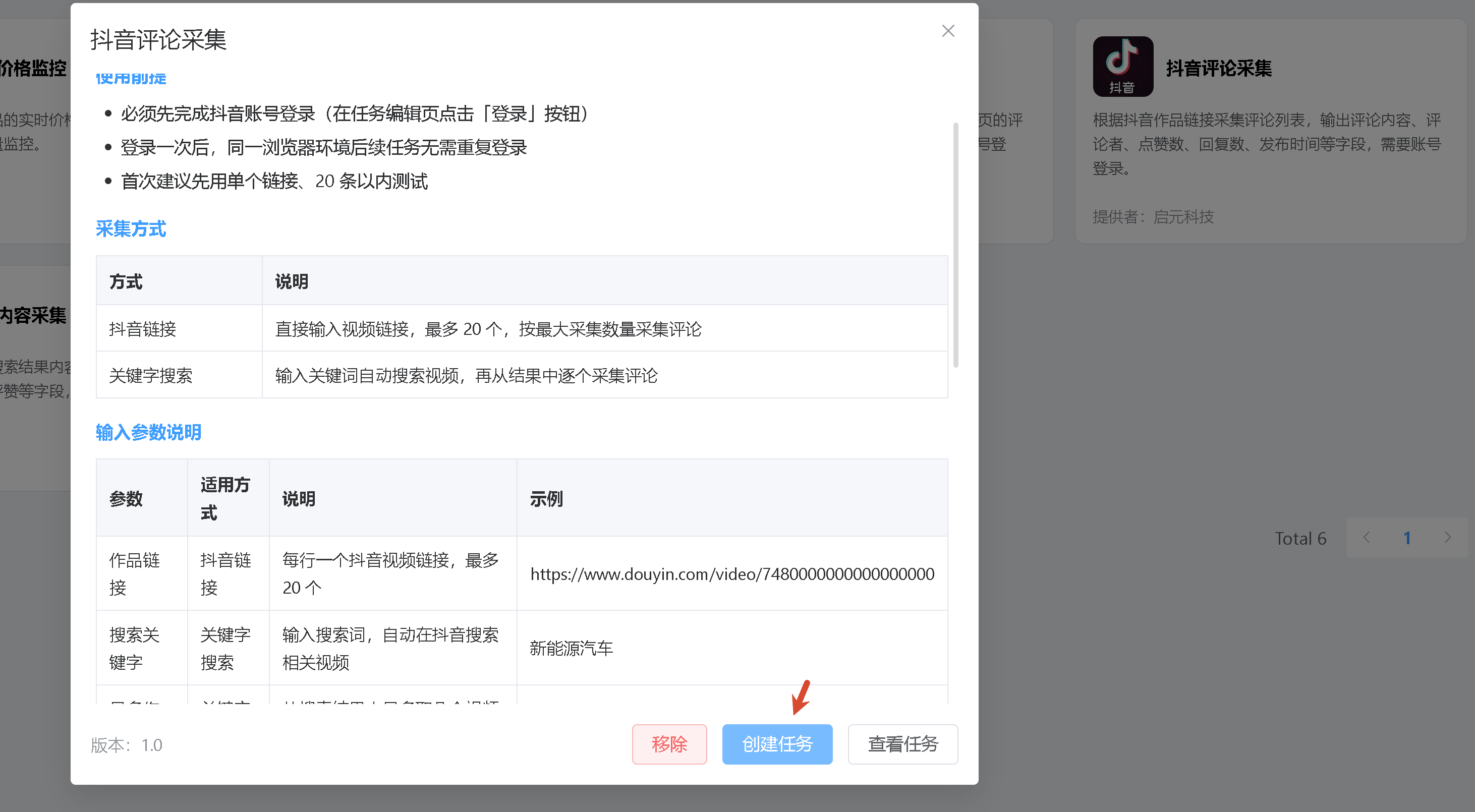Click the 采集方式 section heading
Image resolution: width=1475 pixels, height=812 pixels.
[x=131, y=229]
